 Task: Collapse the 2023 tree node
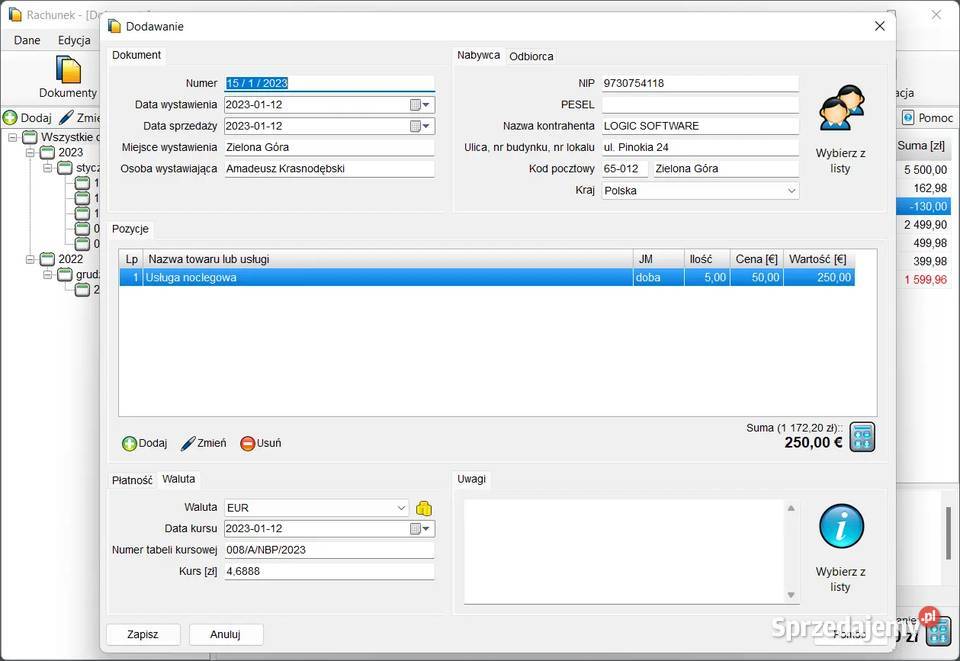[x=30, y=153]
